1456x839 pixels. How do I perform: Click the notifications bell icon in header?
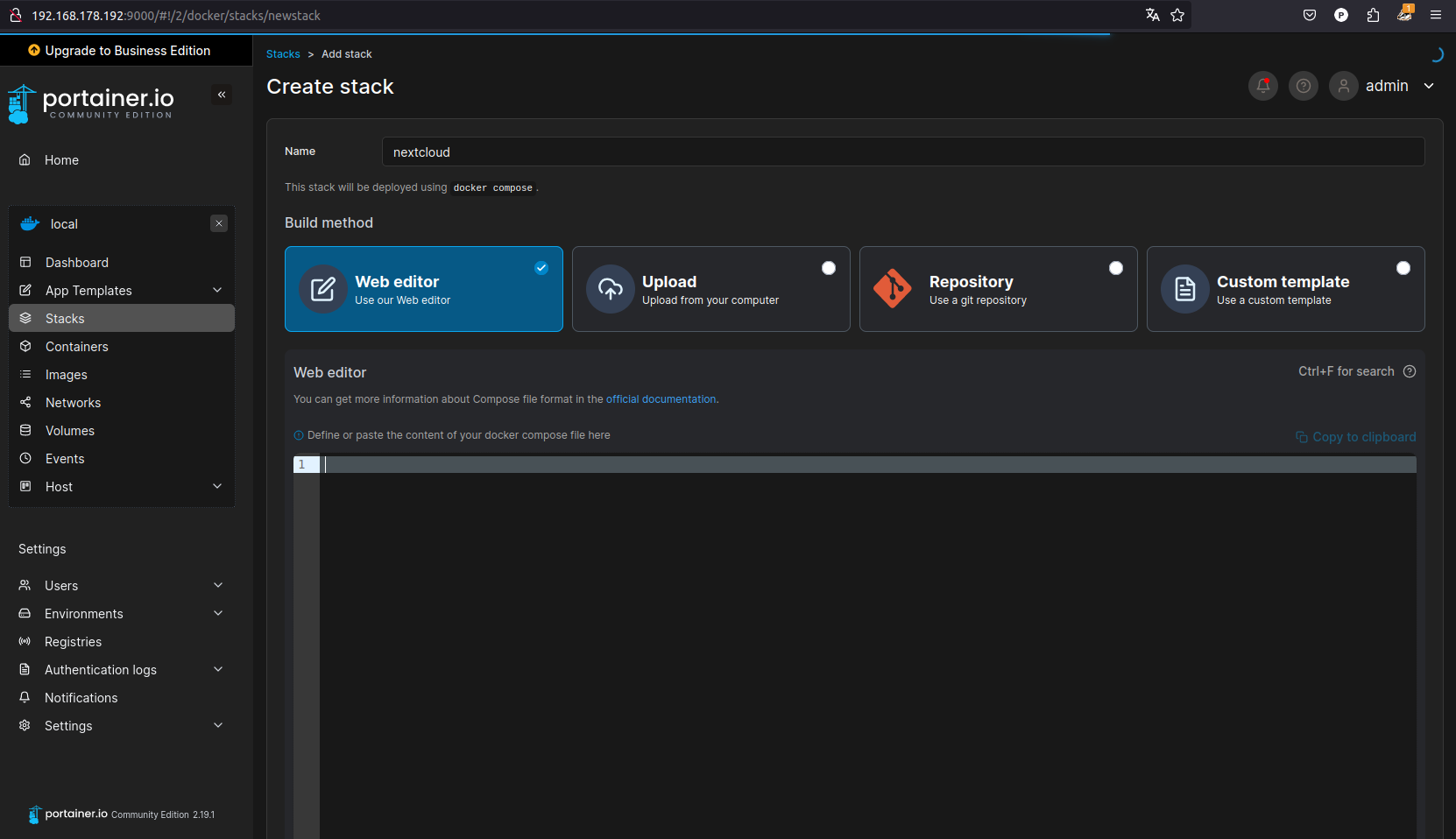point(1262,86)
